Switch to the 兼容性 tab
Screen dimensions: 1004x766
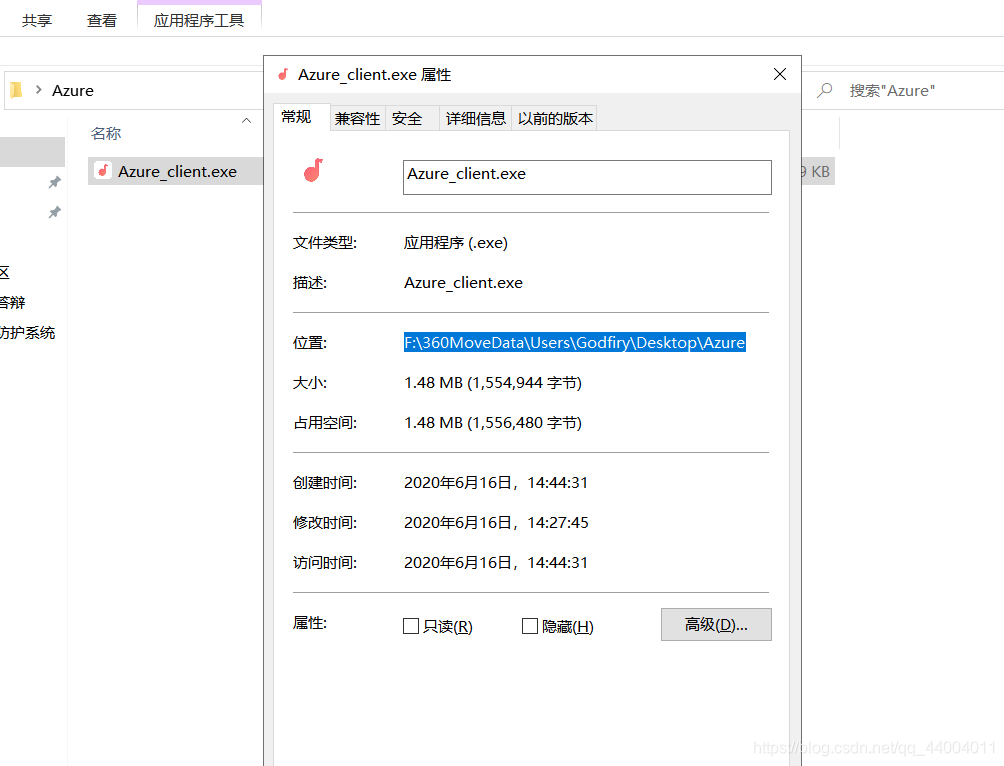tap(357, 118)
